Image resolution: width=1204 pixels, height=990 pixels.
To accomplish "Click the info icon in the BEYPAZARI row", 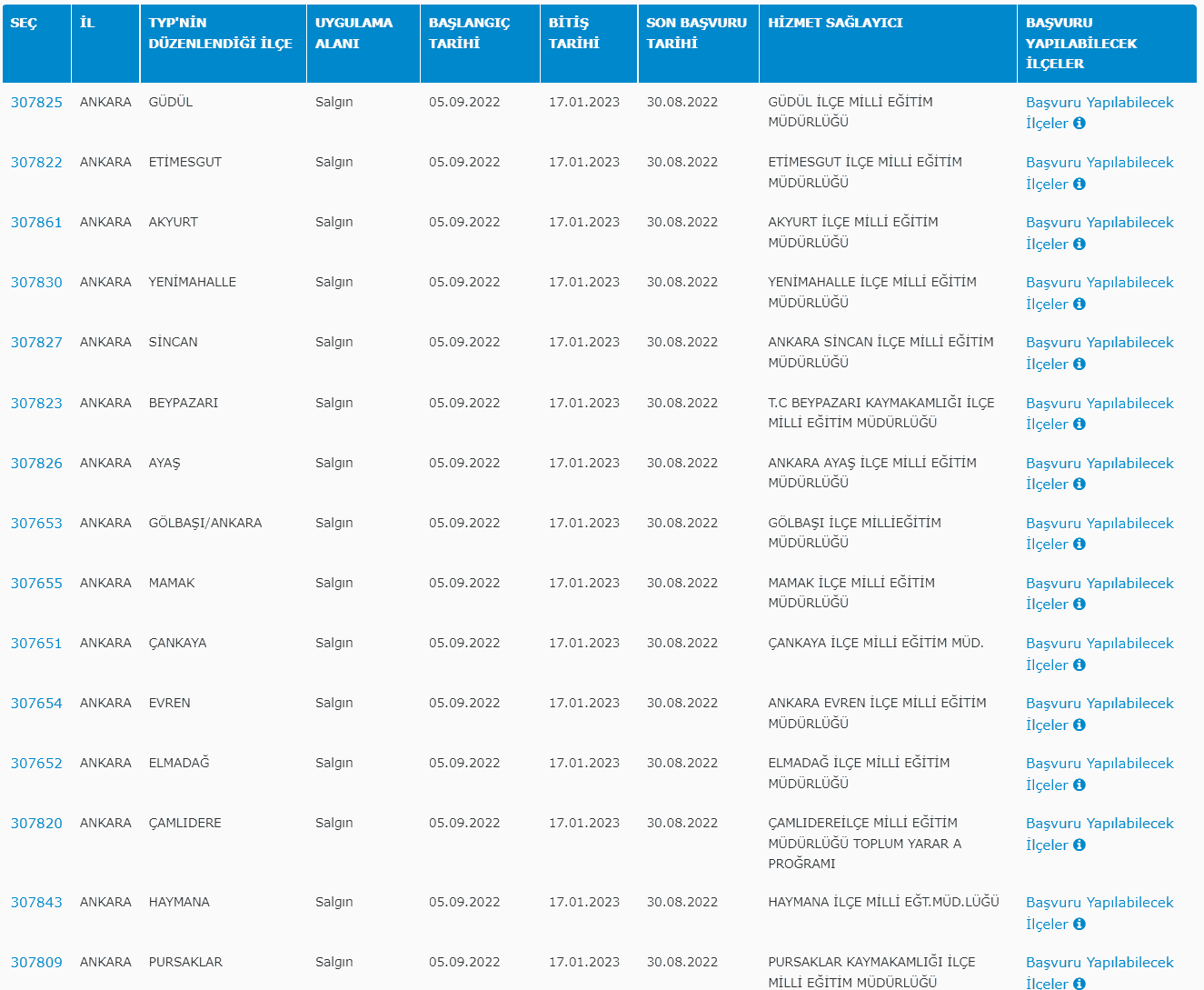I will pyautogui.click(x=1079, y=424).
